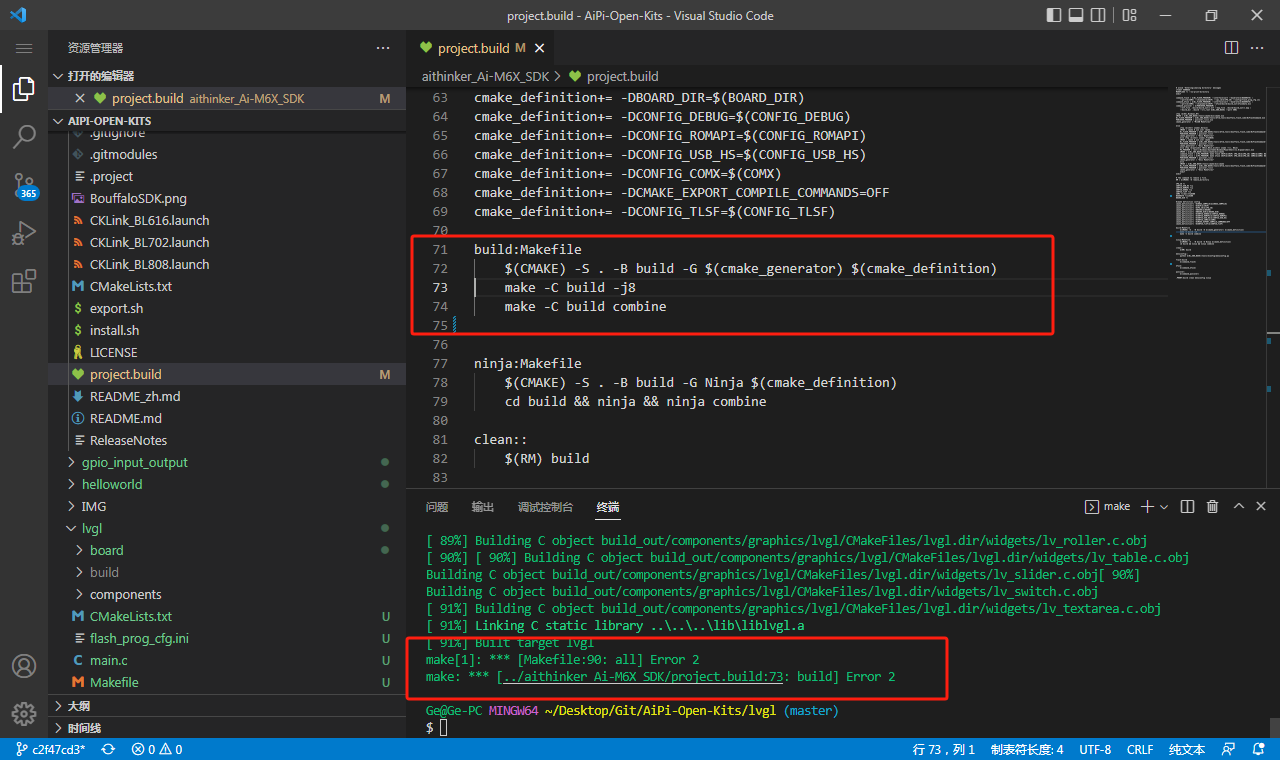
Task: Maximize the panel with up chevron
Action: (1238, 507)
